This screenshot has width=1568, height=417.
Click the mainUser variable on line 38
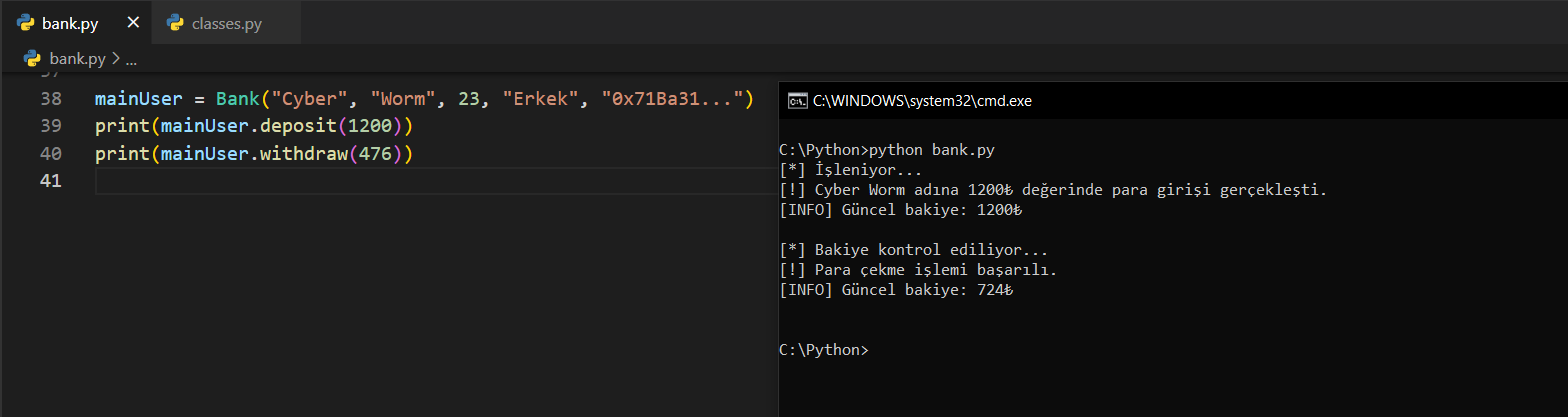(x=138, y=99)
